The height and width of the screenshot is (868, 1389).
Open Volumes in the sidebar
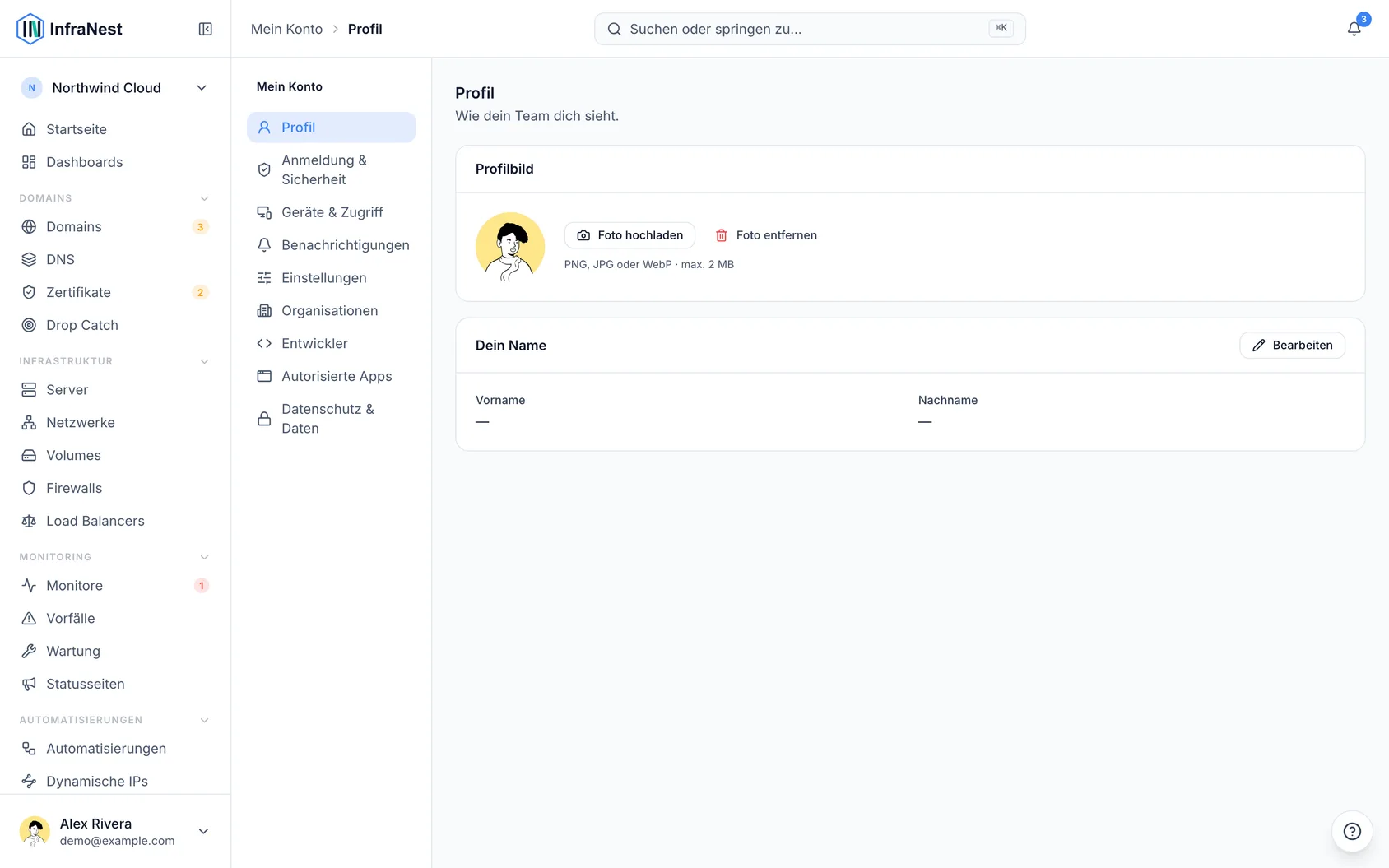click(115, 455)
